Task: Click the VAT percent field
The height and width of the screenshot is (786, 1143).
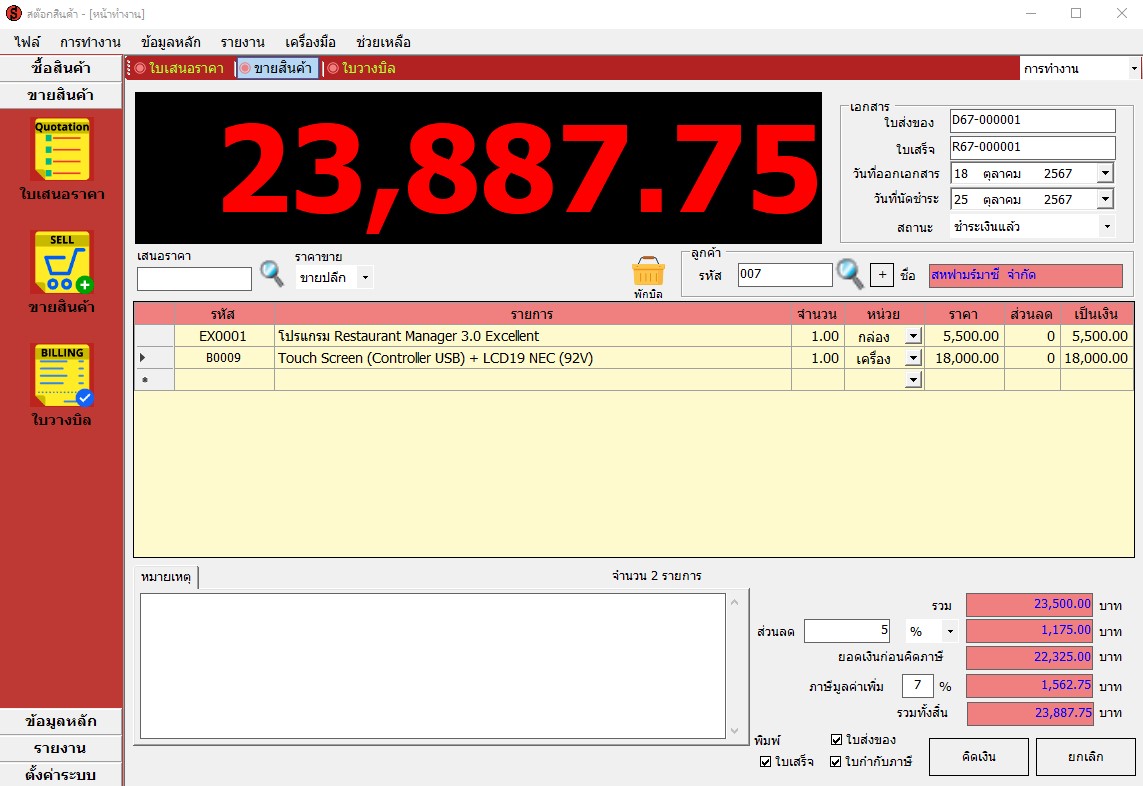Action: coord(917,685)
